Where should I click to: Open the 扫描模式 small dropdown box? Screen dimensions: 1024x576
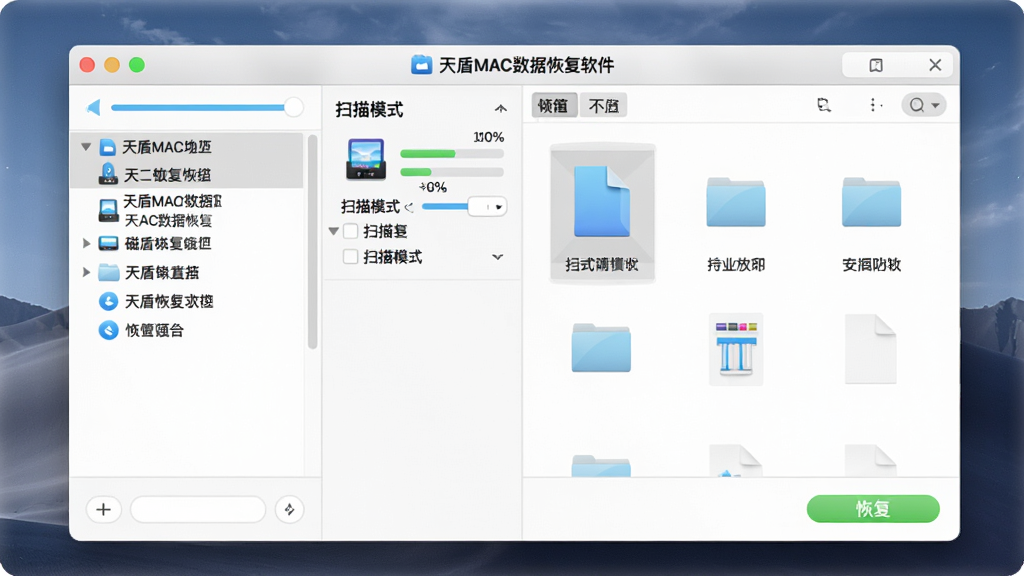coord(487,207)
